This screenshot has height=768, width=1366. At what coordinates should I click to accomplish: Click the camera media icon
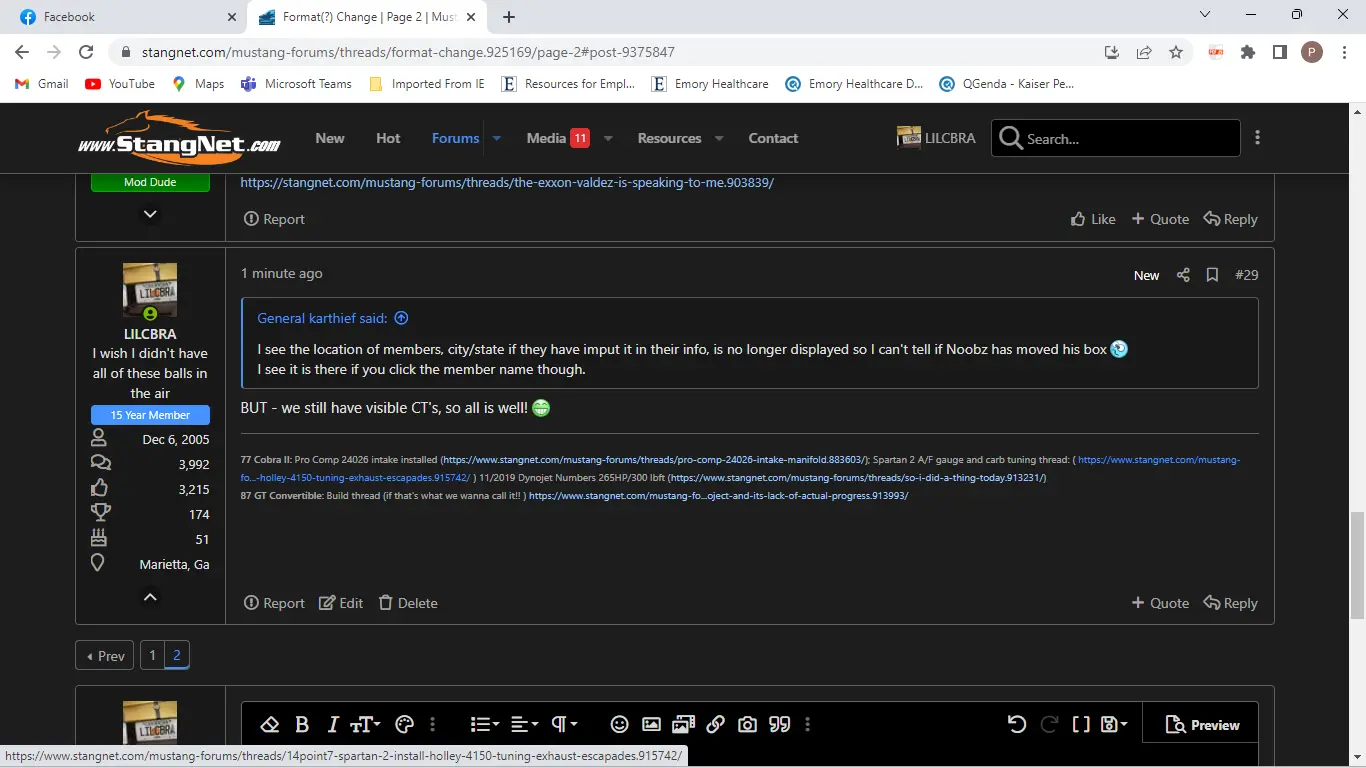coord(747,725)
